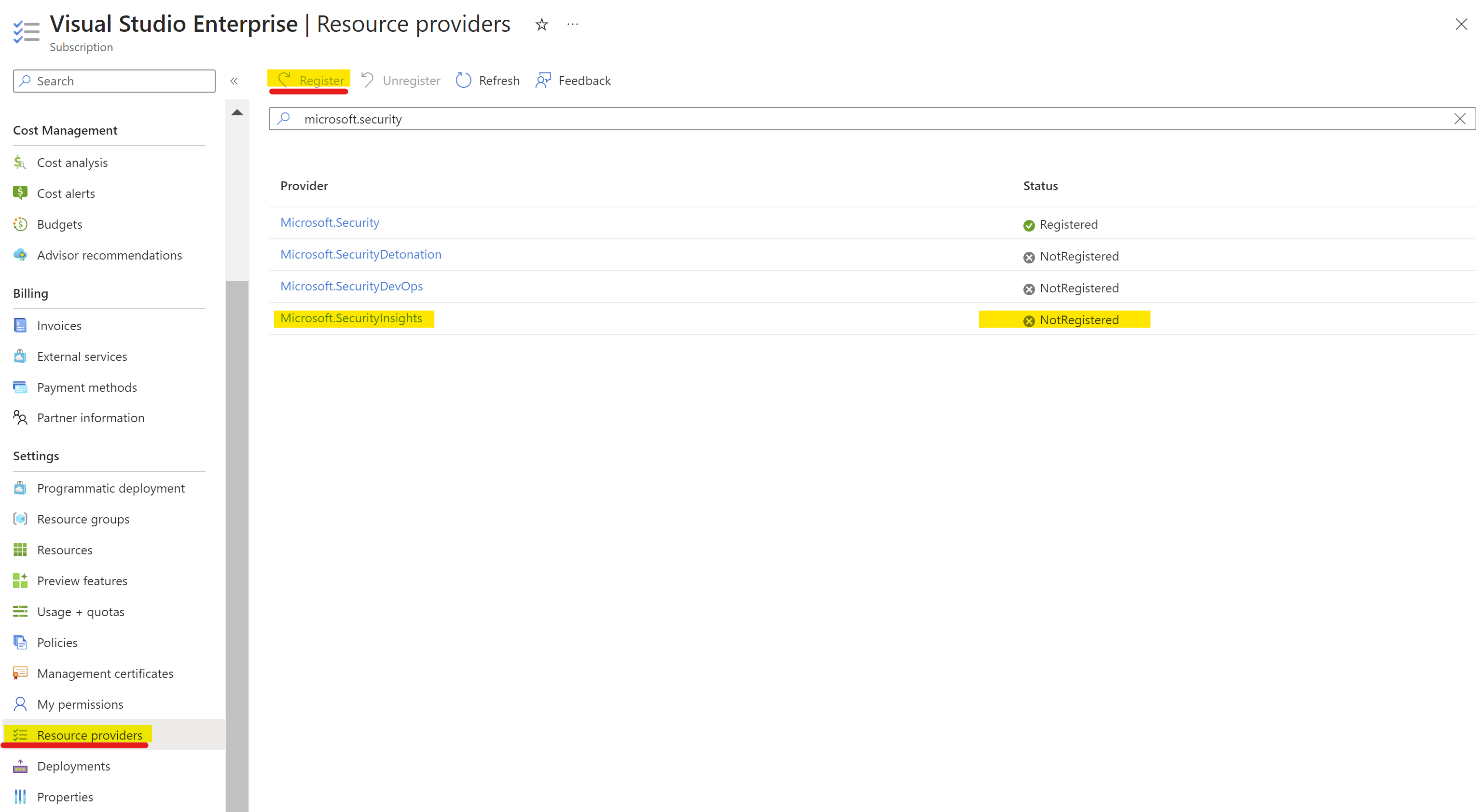1476x812 pixels.
Task: Sort by the Status column header
Action: click(1040, 186)
